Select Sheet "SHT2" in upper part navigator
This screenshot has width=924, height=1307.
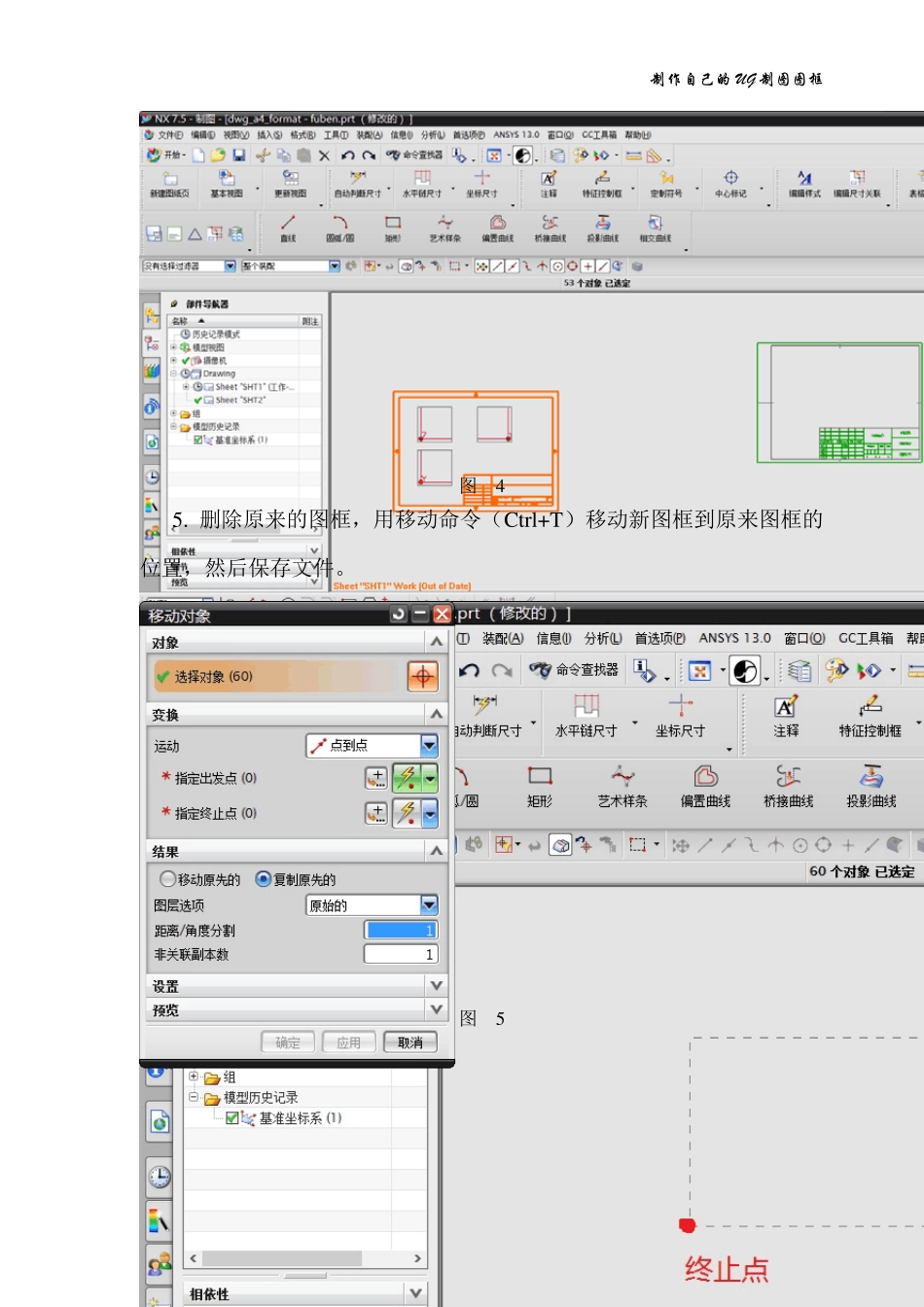[240, 400]
